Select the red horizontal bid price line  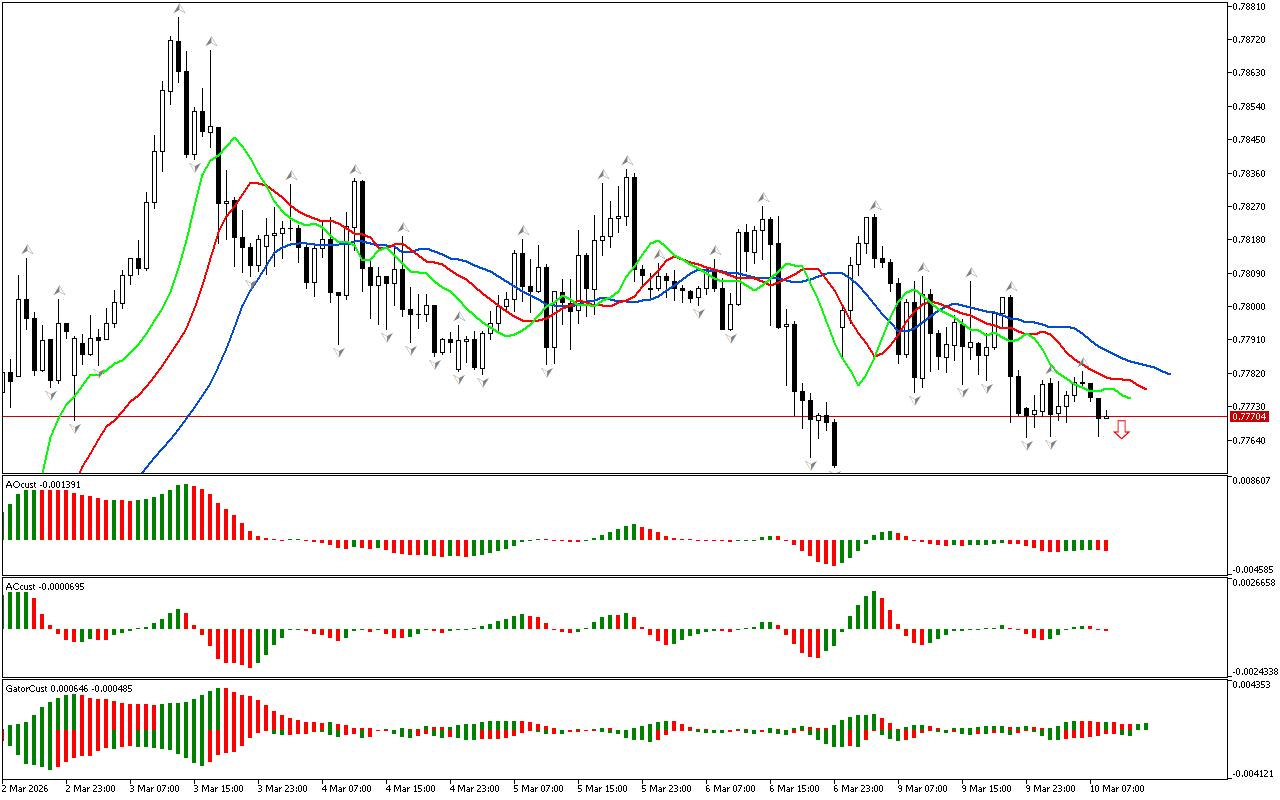[600, 416]
